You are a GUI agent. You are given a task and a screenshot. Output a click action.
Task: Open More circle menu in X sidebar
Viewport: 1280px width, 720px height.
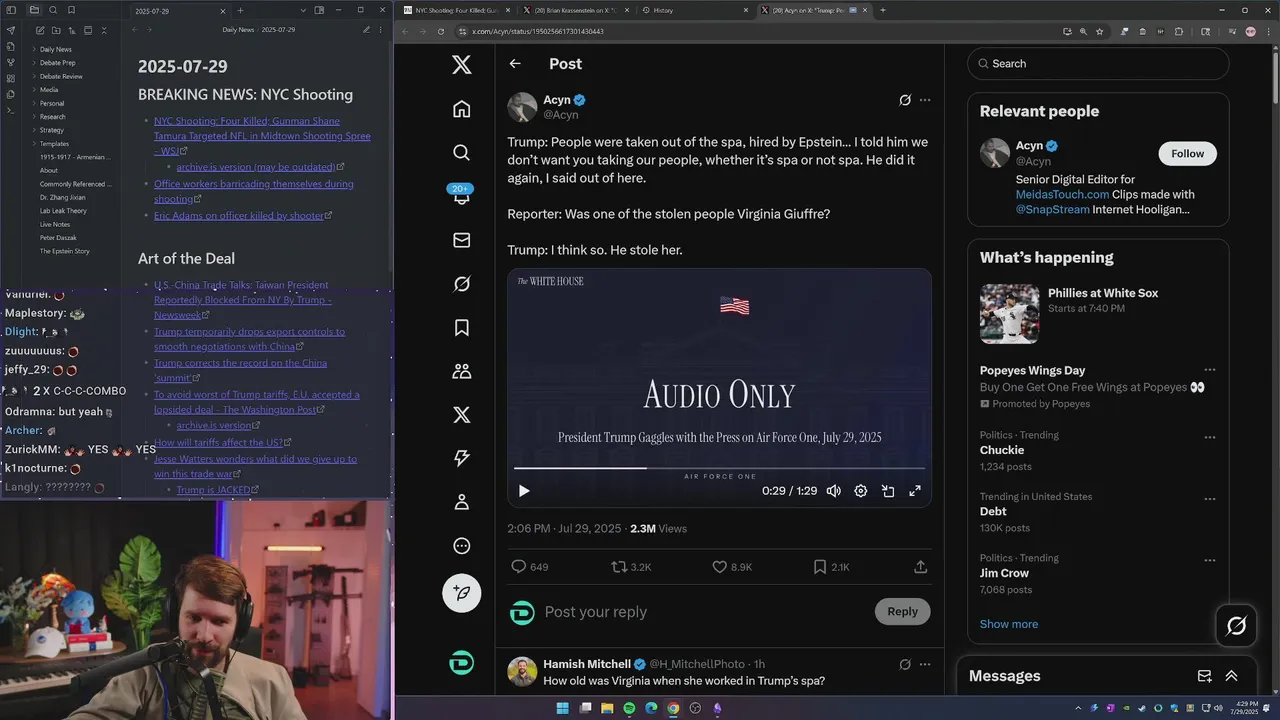coord(461,546)
